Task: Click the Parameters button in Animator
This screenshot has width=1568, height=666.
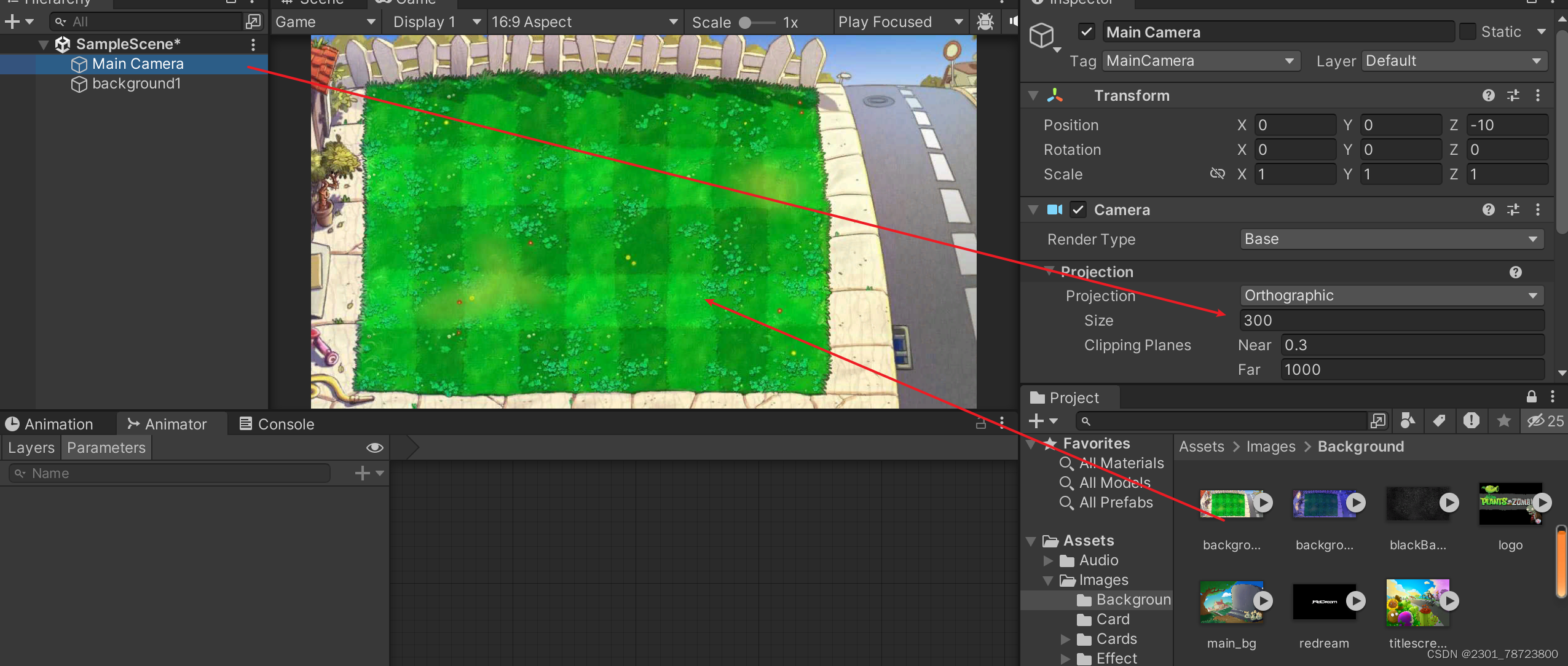Action: [106, 448]
